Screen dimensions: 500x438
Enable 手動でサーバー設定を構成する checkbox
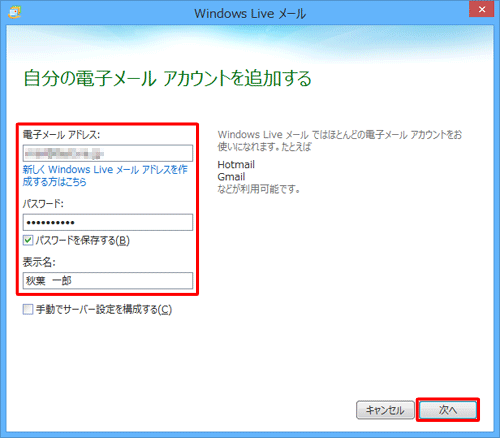click(x=28, y=309)
